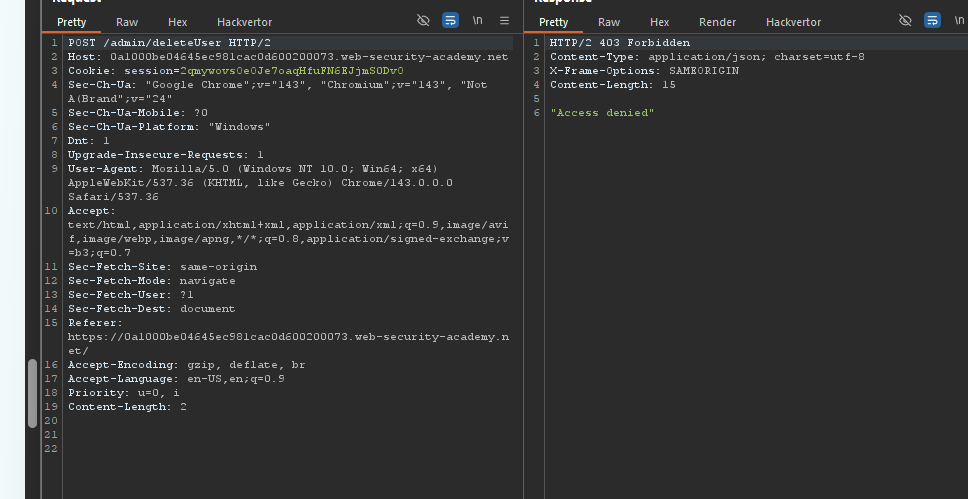Click the "Access denied" response body
Screen dimensions: 968x499
click(603, 113)
